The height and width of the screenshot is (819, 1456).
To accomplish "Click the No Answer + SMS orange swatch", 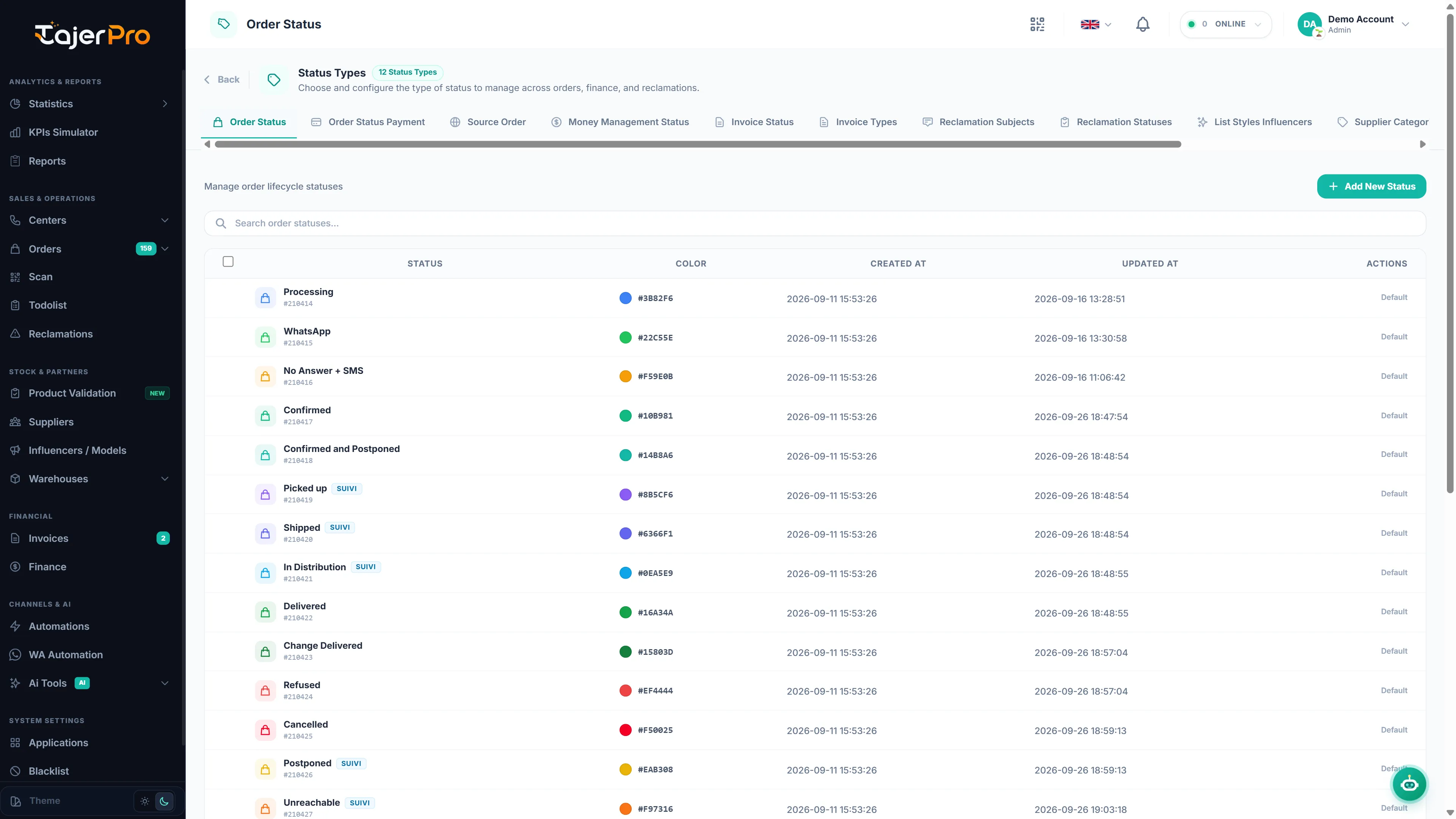I will [x=625, y=377].
